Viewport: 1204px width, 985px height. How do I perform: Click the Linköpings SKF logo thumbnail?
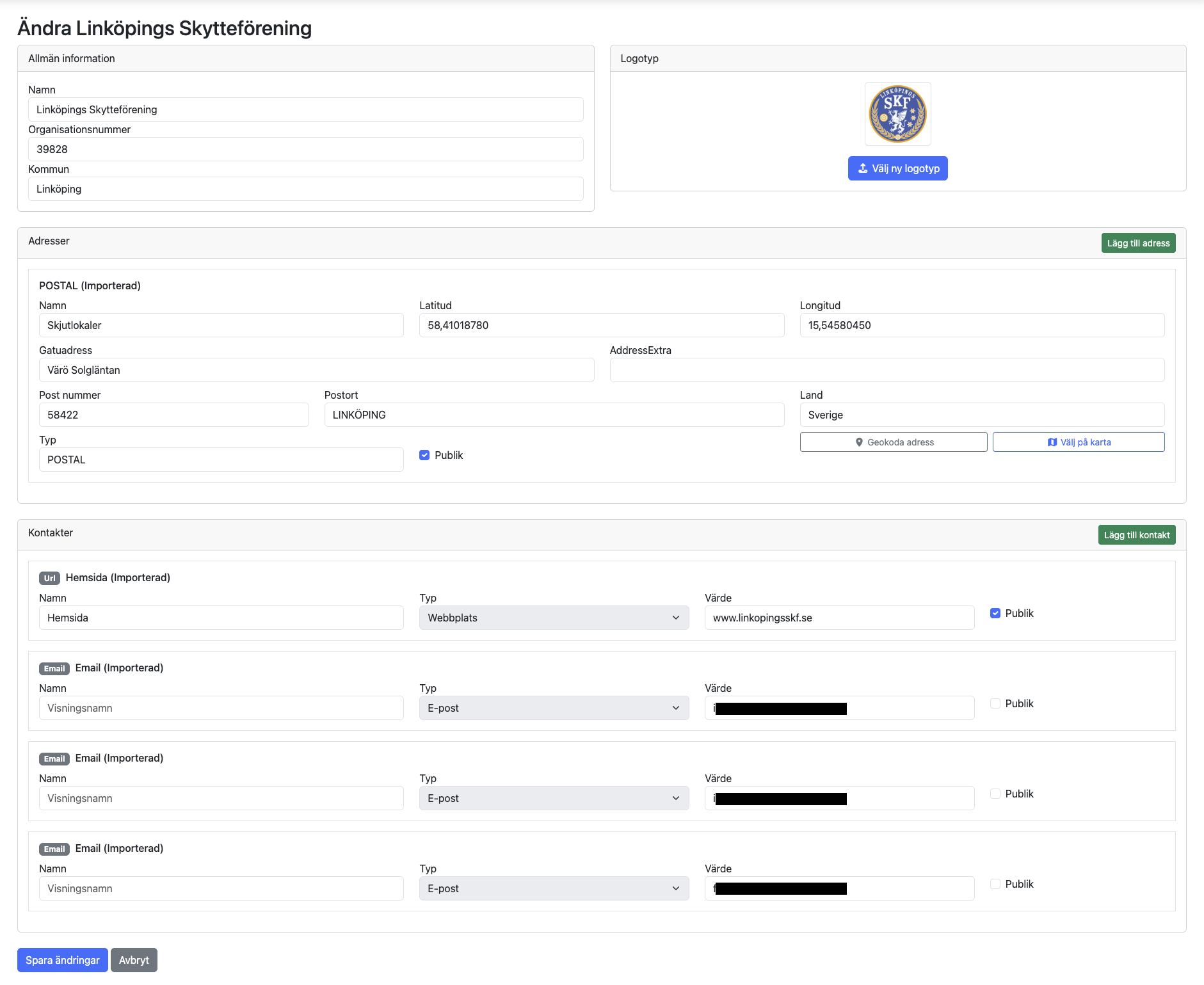[897, 114]
